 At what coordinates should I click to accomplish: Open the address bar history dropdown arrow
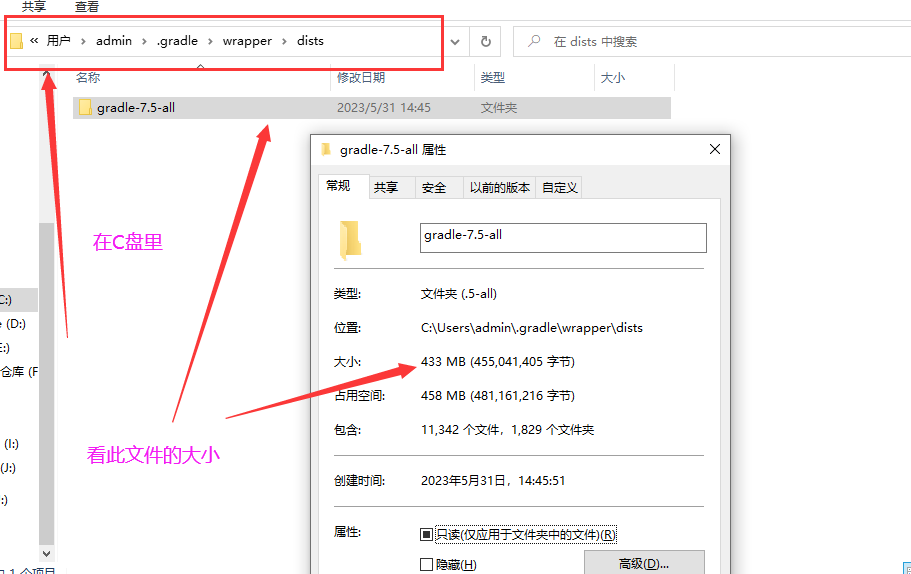click(x=455, y=42)
